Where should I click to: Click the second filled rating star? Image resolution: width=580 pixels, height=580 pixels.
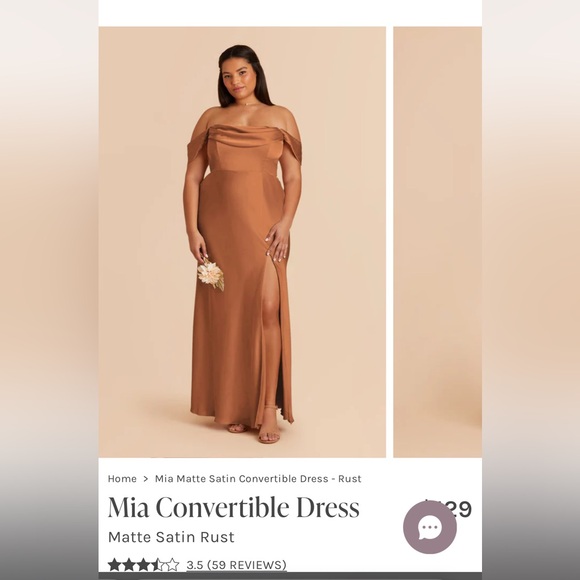click(129, 564)
